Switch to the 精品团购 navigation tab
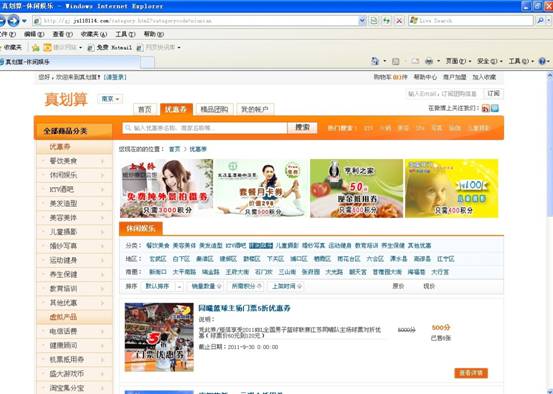The image size is (553, 394). tap(214, 109)
